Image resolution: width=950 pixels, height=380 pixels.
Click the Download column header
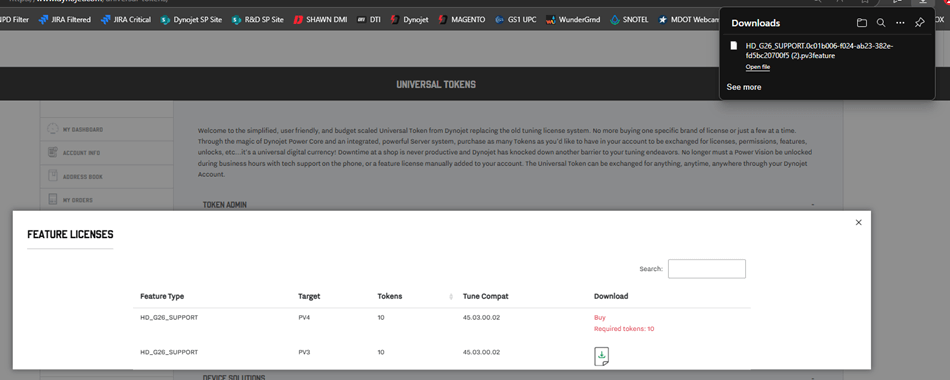coord(611,296)
